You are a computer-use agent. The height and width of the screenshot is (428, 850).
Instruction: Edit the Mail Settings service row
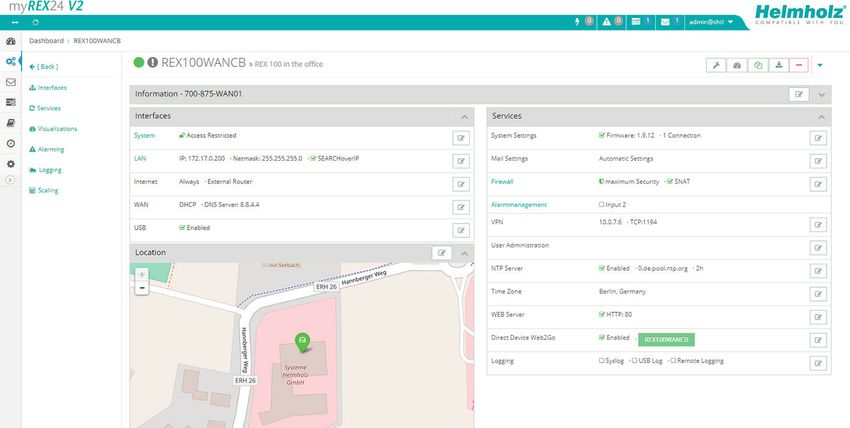[818, 161]
